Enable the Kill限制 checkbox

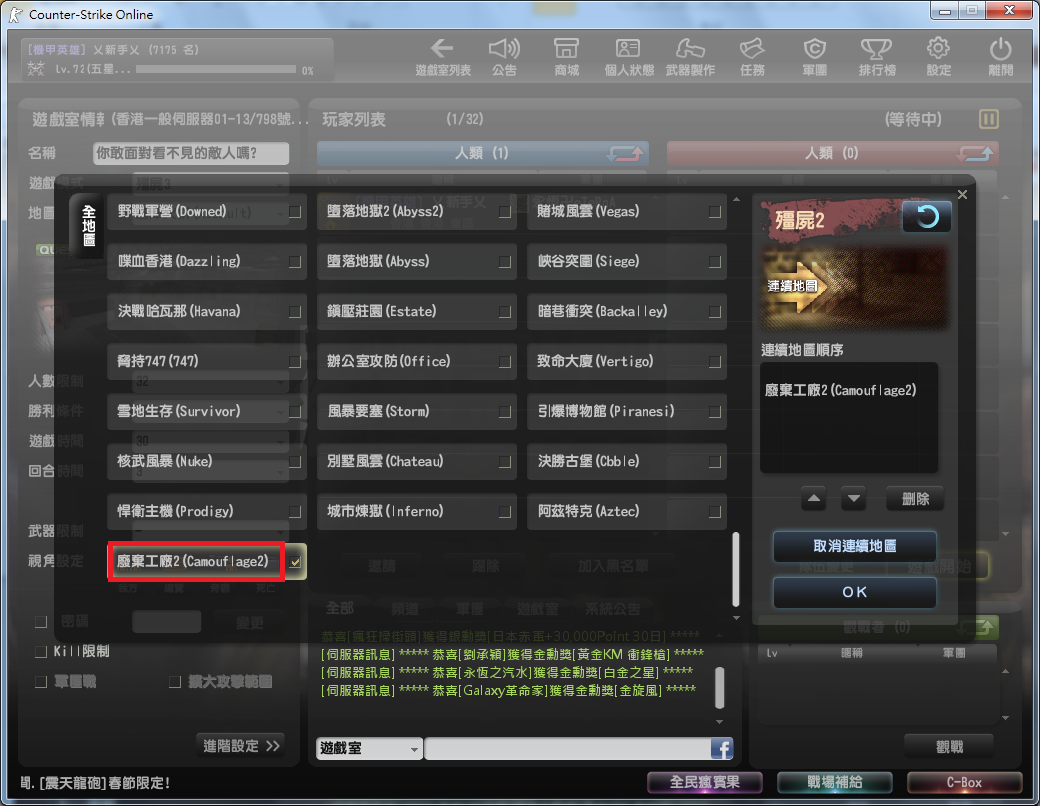pos(41,651)
